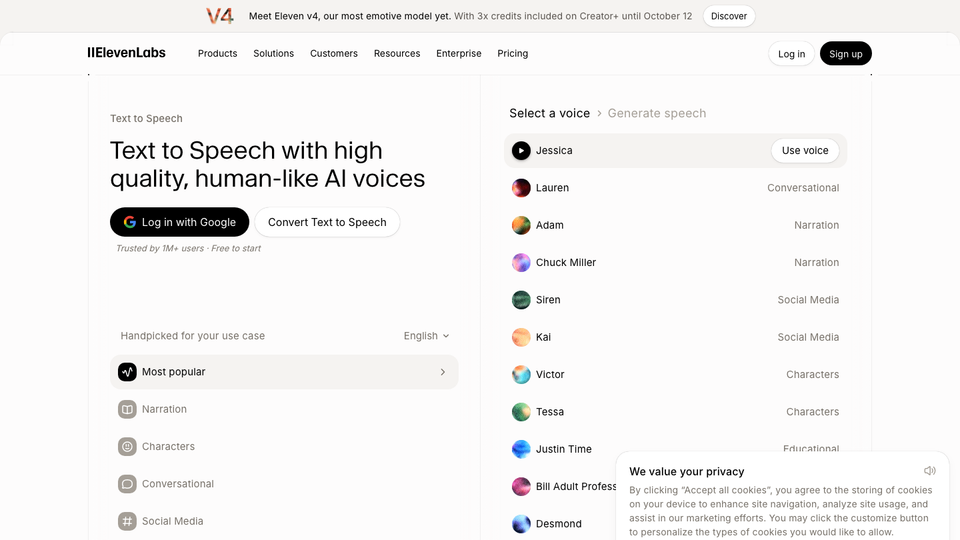
Task: Select the Justin Time voice name
Action: tap(564, 449)
